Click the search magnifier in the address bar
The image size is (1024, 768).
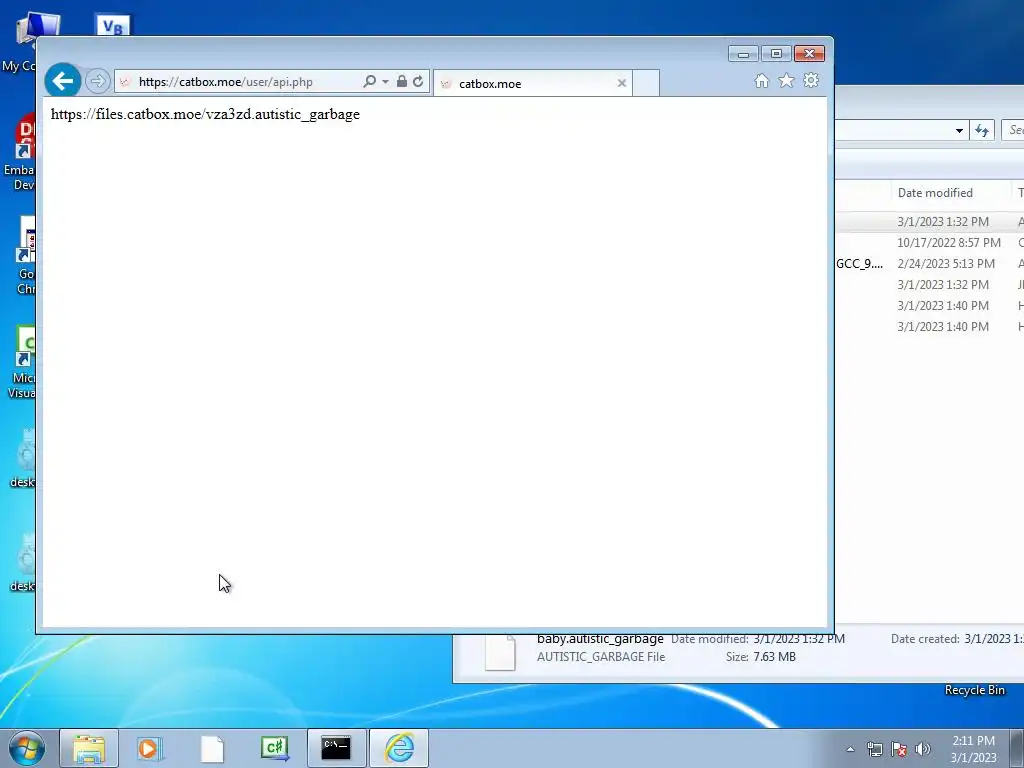[x=369, y=81]
